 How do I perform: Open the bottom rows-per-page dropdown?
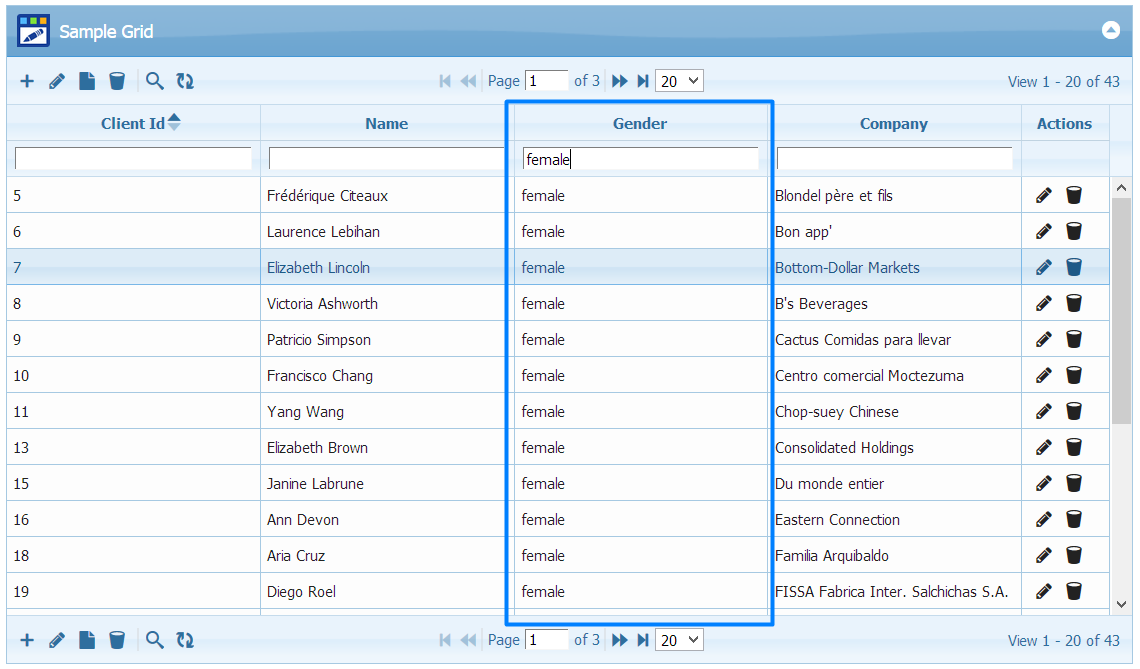[x=680, y=640]
